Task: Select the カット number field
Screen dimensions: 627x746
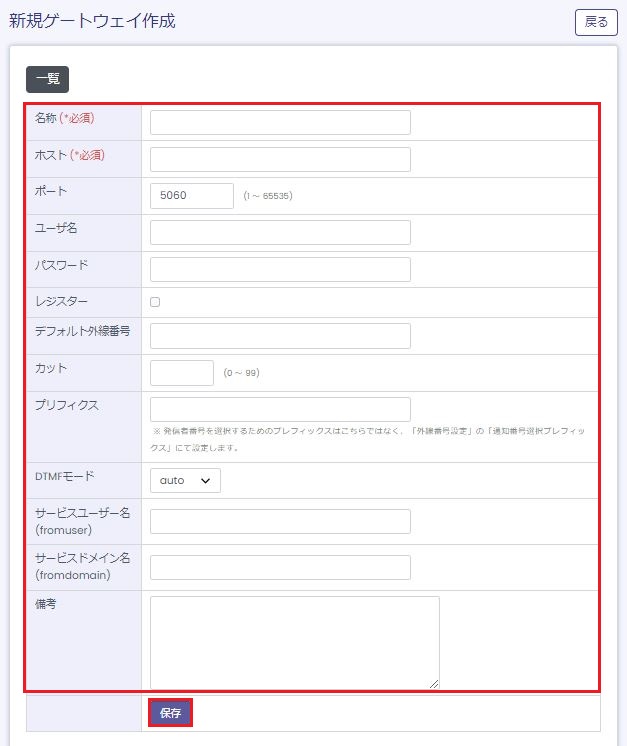Action: click(181, 373)
